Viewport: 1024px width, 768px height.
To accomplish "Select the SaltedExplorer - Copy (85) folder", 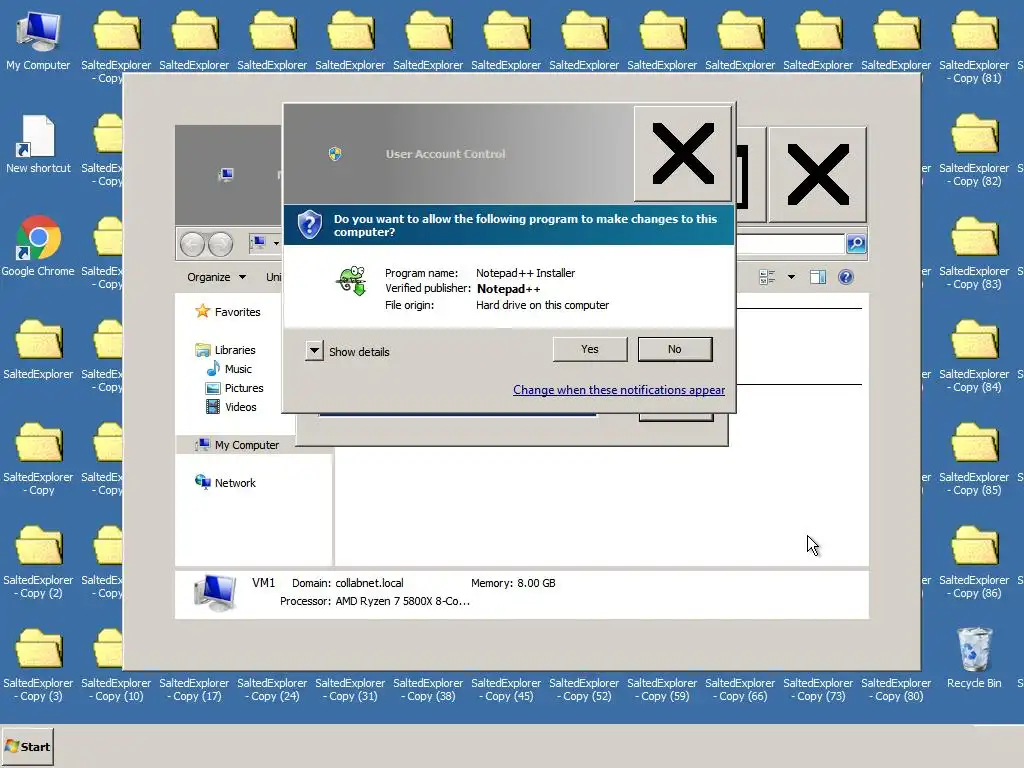I will click(974, 460).
